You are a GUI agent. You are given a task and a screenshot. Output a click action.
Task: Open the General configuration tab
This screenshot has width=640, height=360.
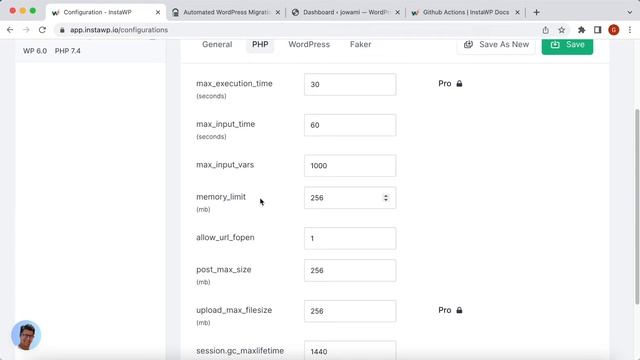coord(217,44)
